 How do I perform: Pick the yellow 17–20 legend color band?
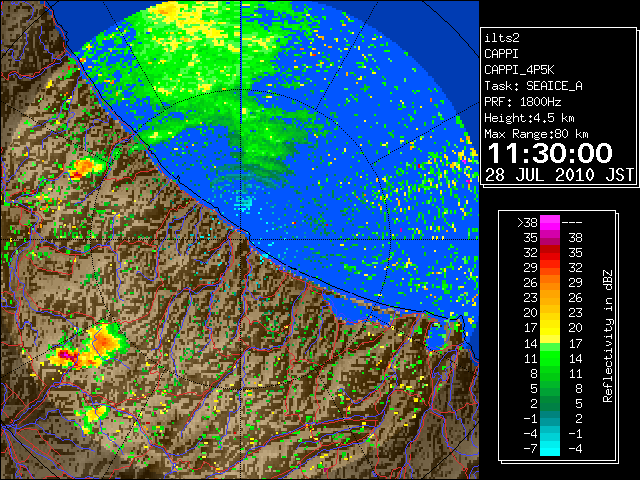tap(550, 328)
